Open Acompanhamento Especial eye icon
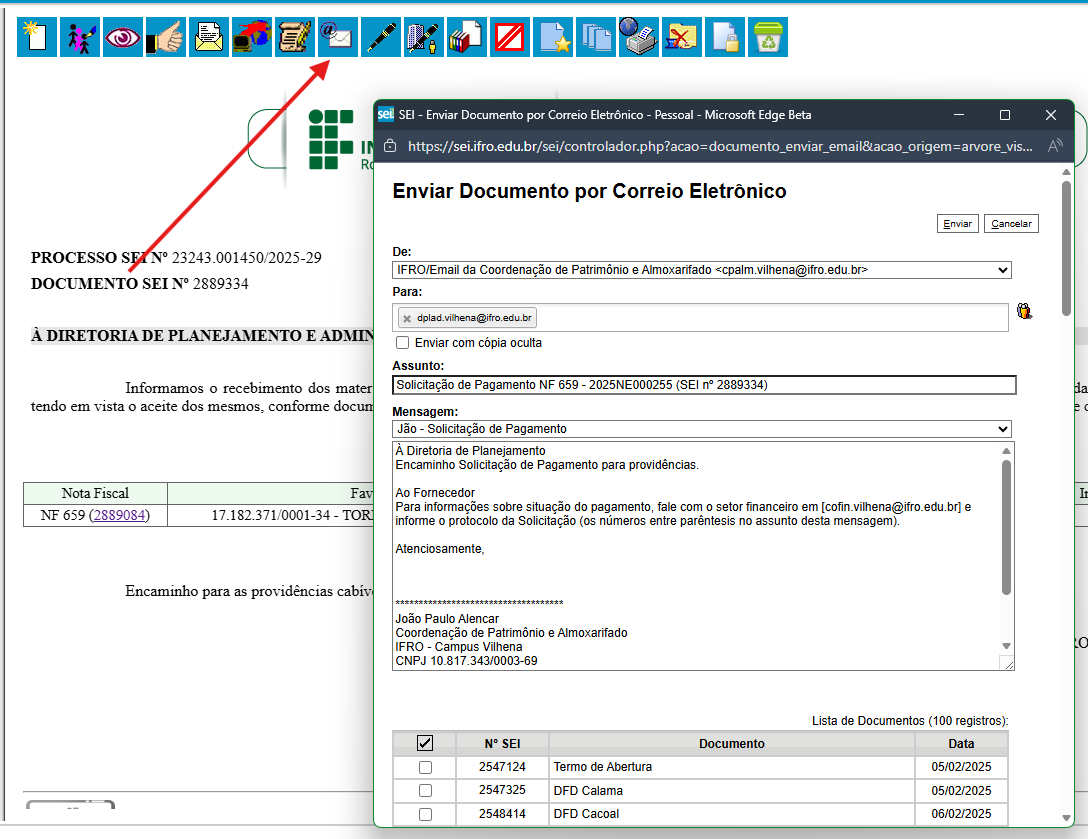This screenshot has width=1088, height=839. [123, 38]
